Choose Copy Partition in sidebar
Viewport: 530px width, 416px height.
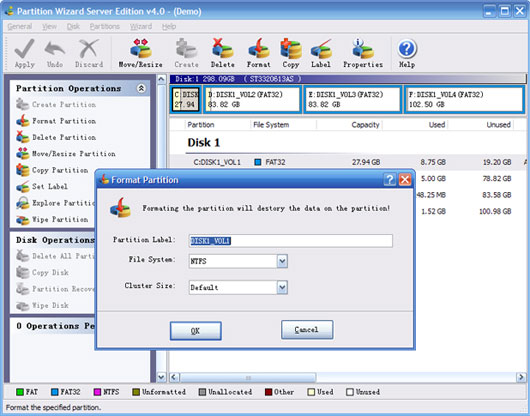(52, 170)
